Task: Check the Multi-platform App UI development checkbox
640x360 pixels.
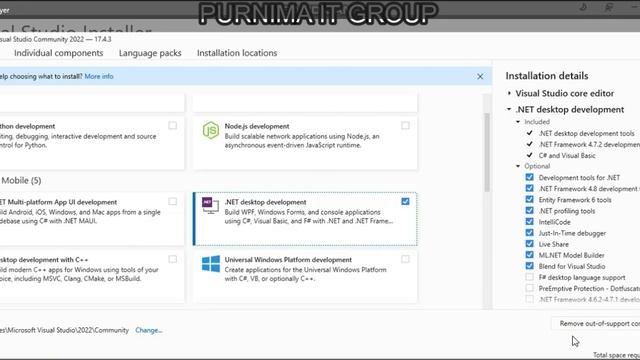Action: click(x=173, y=201)
